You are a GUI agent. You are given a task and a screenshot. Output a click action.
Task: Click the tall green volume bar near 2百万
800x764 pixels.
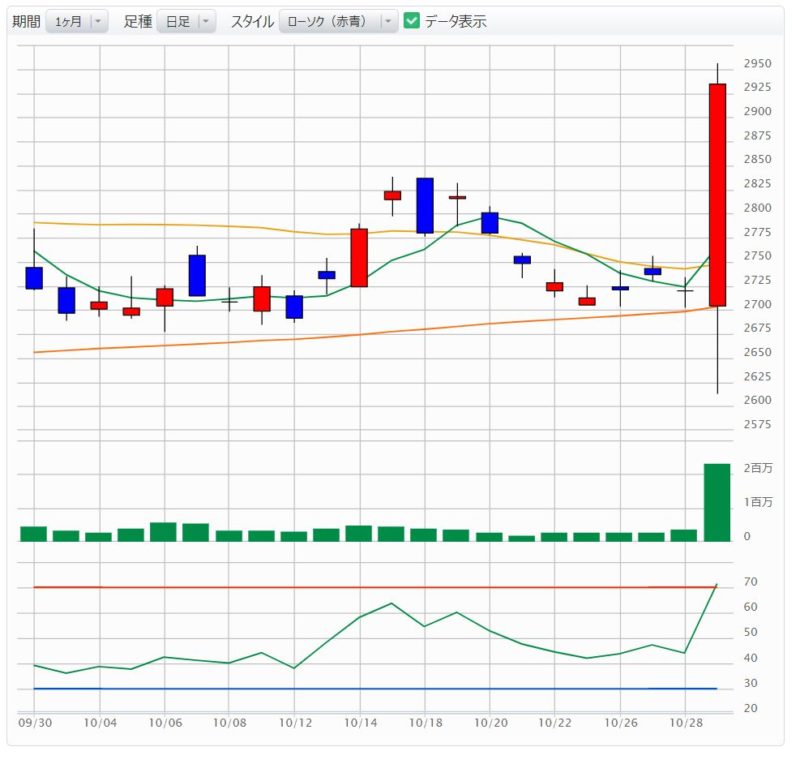pyautogui.click(x=717, y=502)
